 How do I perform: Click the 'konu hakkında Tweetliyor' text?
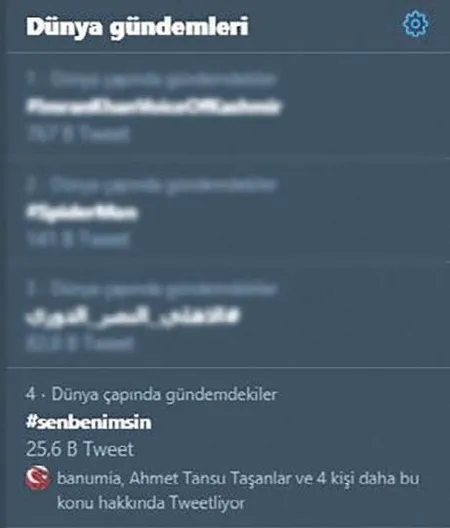click(151, 503)
